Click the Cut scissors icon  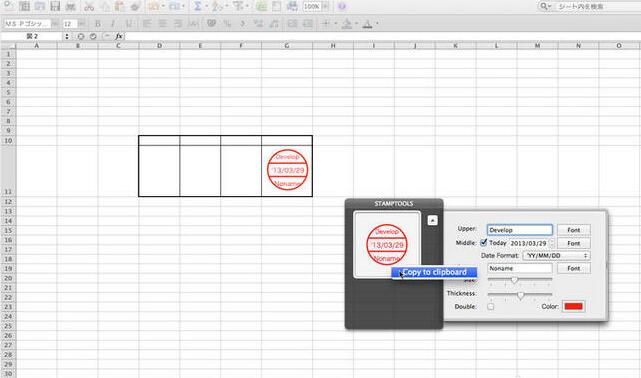89,6
